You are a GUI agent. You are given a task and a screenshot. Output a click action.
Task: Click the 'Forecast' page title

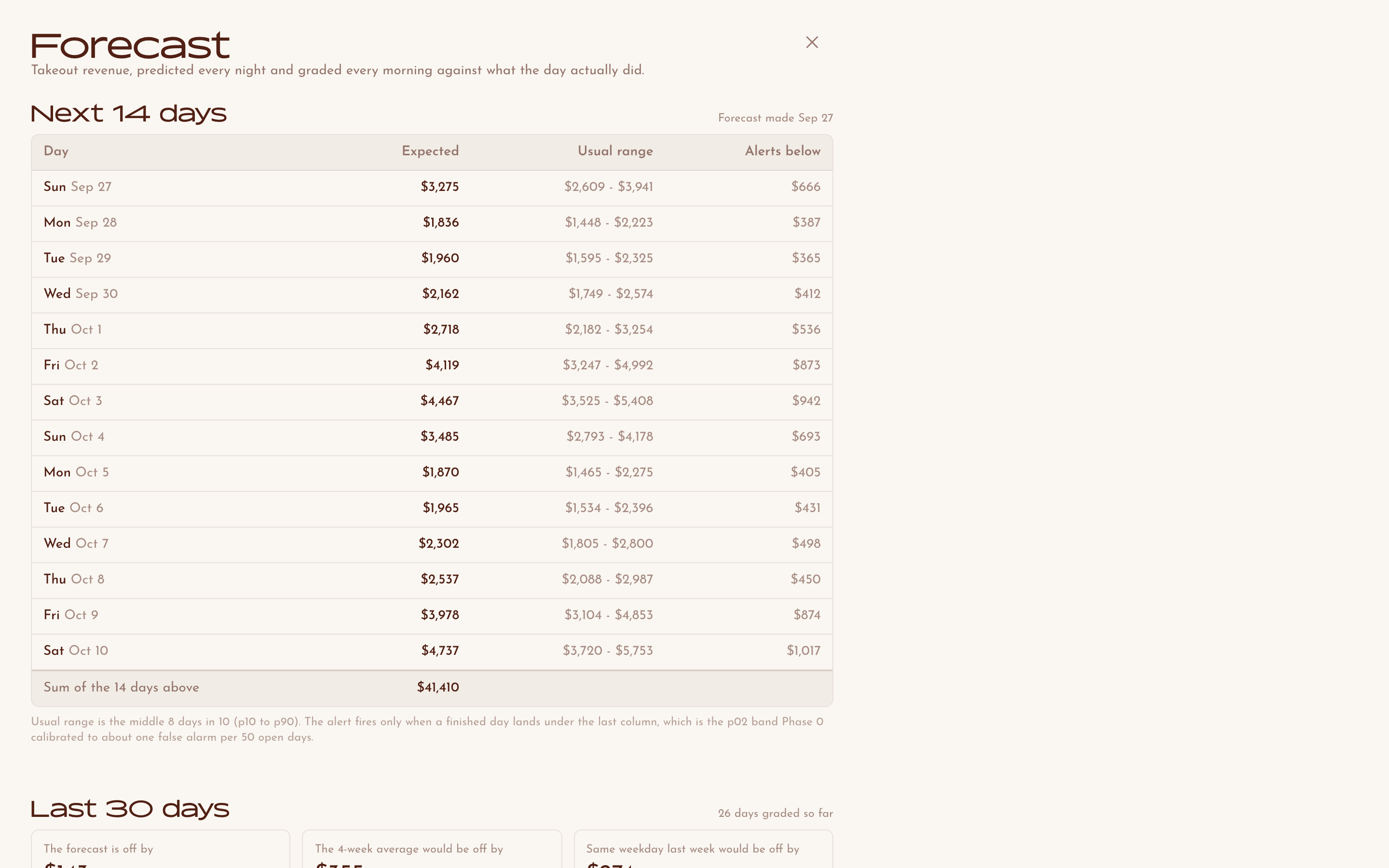[130, 46]
